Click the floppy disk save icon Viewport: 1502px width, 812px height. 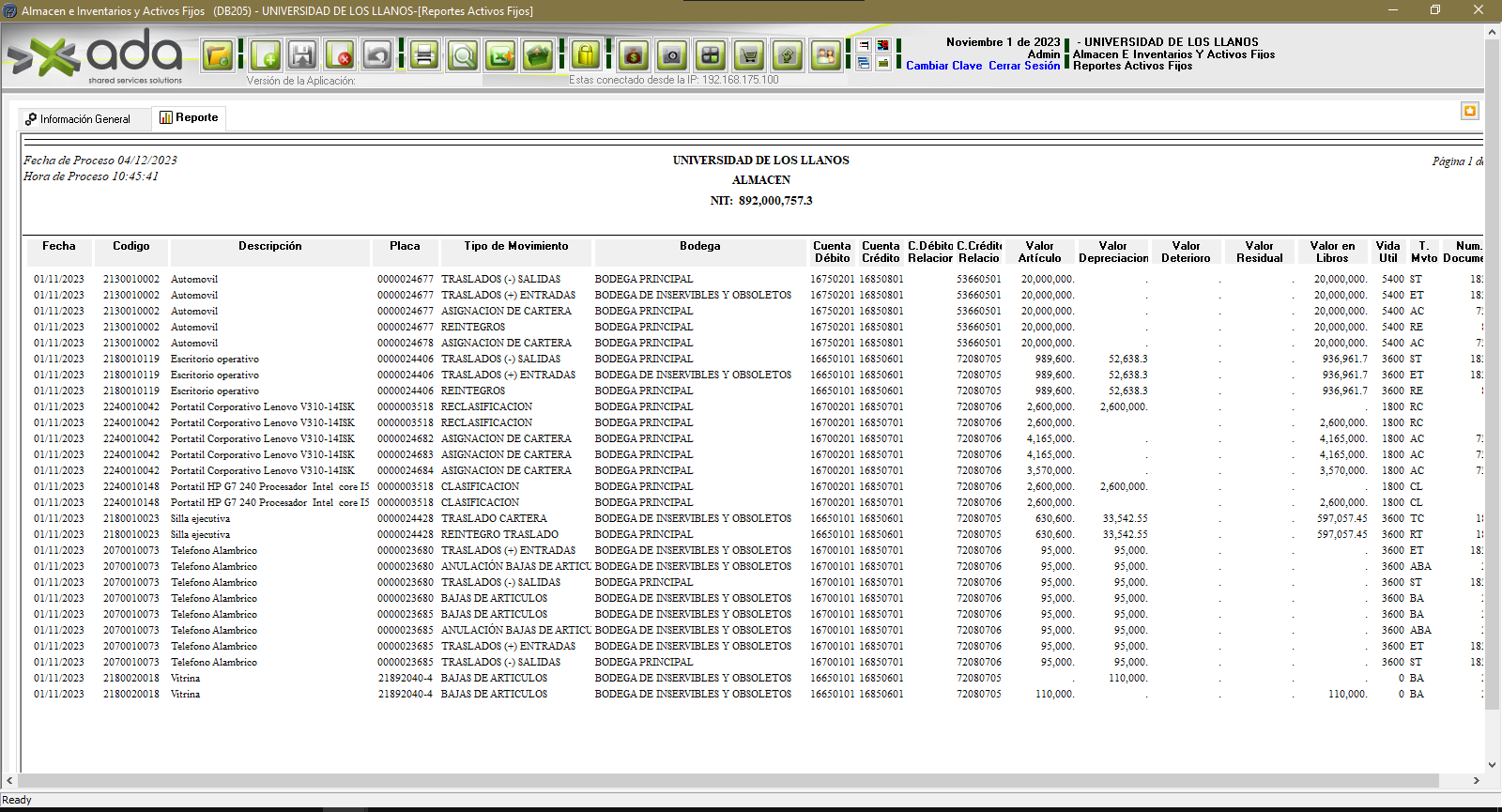click(x=302, y=56)
